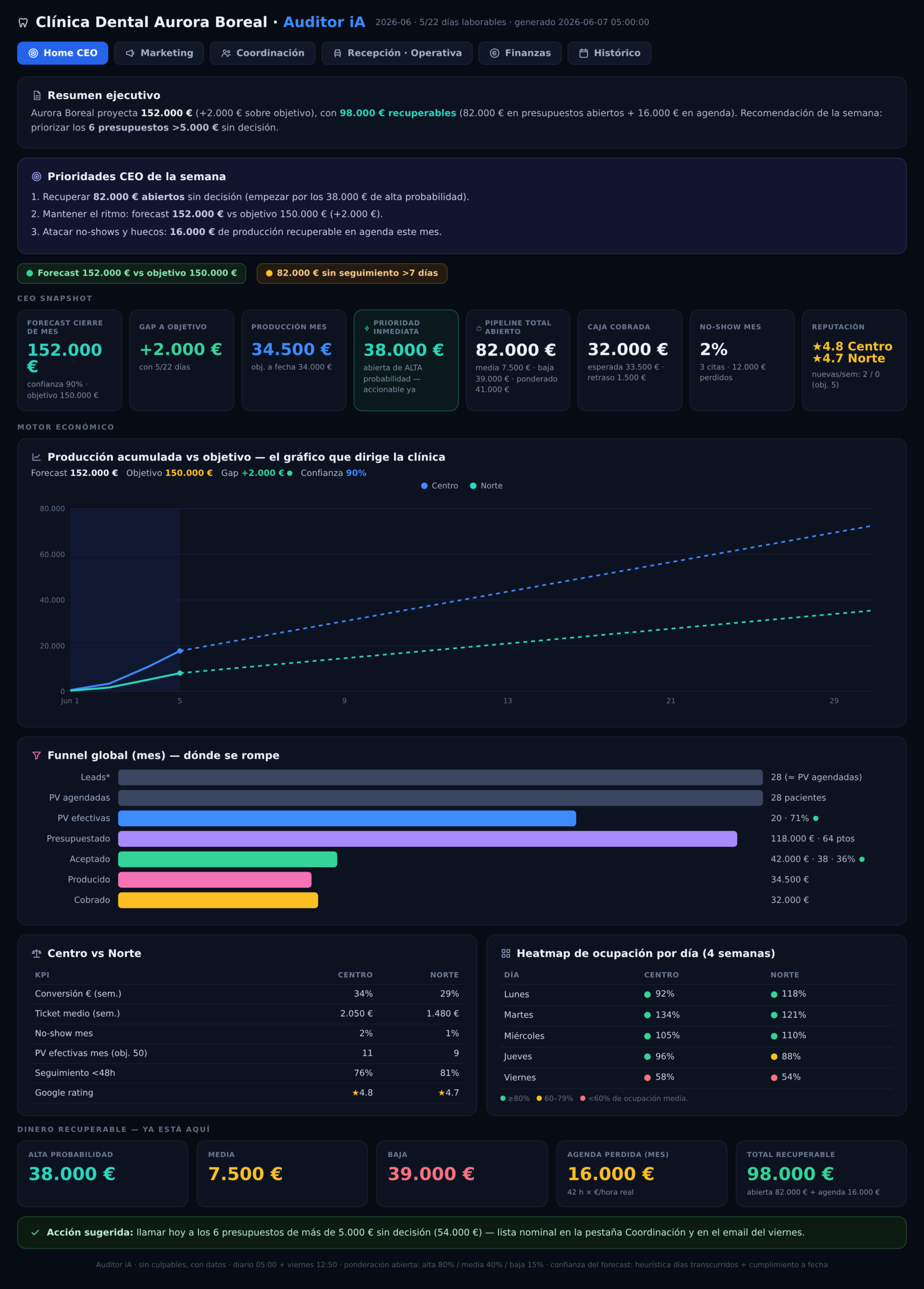
Task: Click the document icon beside Resumen ejecutivo
Action: pyautogui.click(x=37, y=96)
